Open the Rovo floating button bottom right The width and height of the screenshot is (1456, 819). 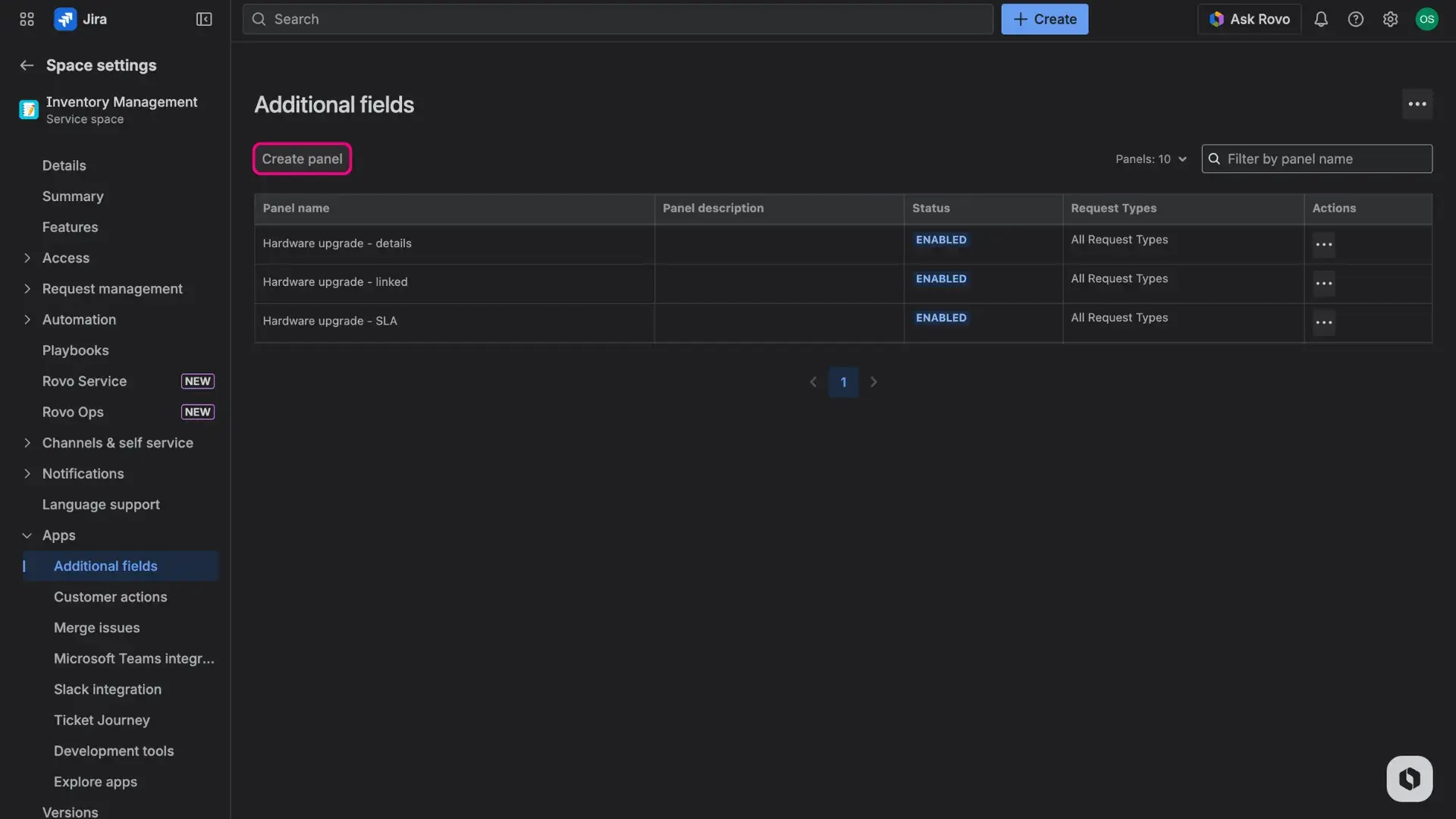pos(1408,778)
